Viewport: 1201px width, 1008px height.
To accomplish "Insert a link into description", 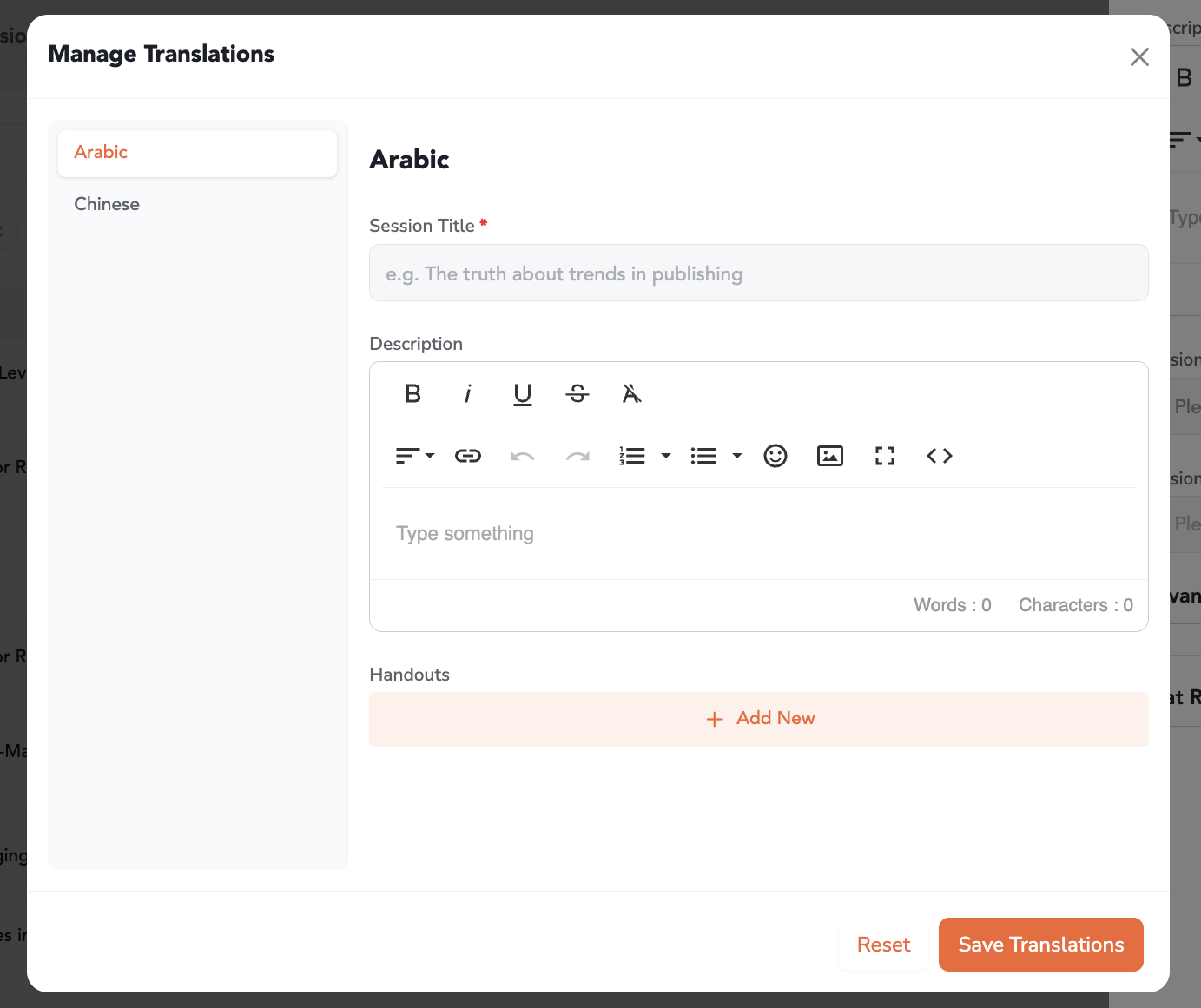I will click(x=468, y=456).
